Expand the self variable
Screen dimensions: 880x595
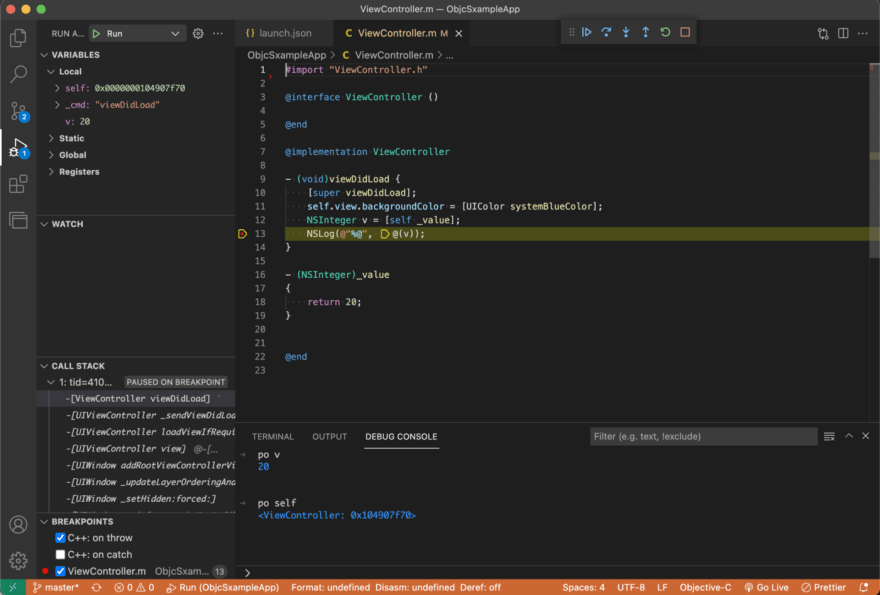(x=57, y=88)
